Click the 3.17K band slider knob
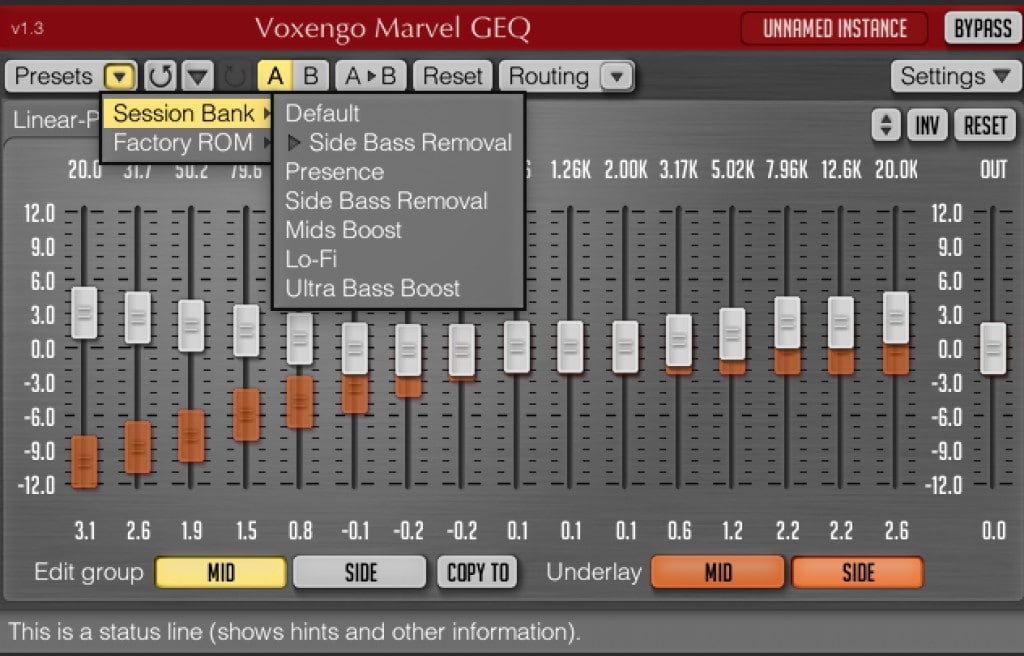Screen dimensions: 1024x656 point(679,340)
